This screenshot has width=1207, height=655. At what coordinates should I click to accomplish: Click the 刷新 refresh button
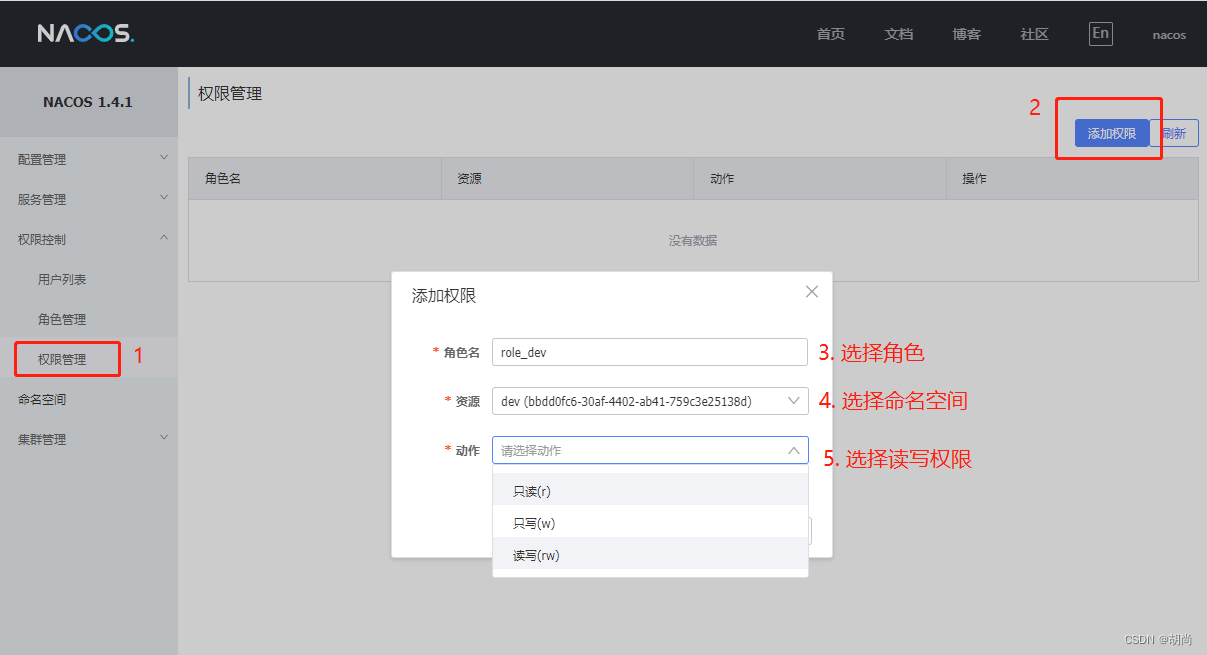pos(1175,132)
